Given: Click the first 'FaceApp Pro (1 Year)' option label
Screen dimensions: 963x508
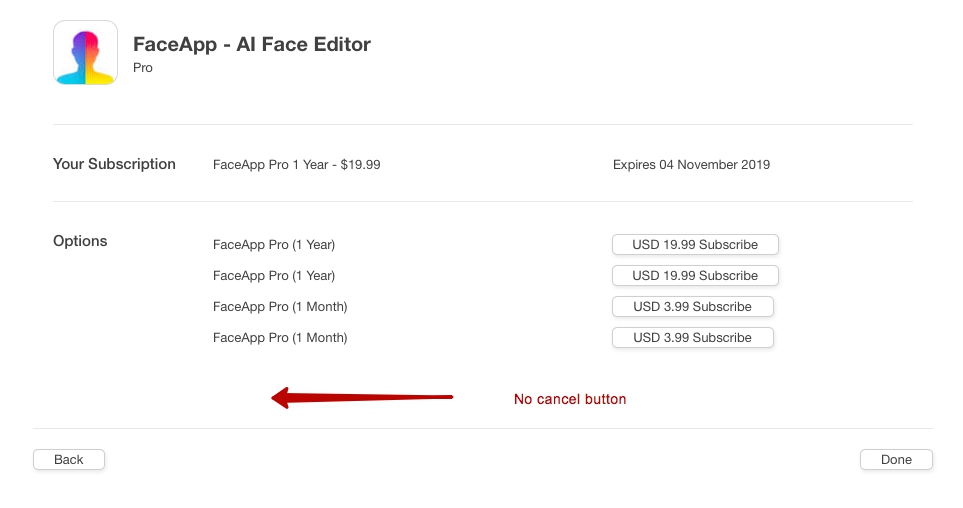Looking at the screenshot, I should point(274,245).
